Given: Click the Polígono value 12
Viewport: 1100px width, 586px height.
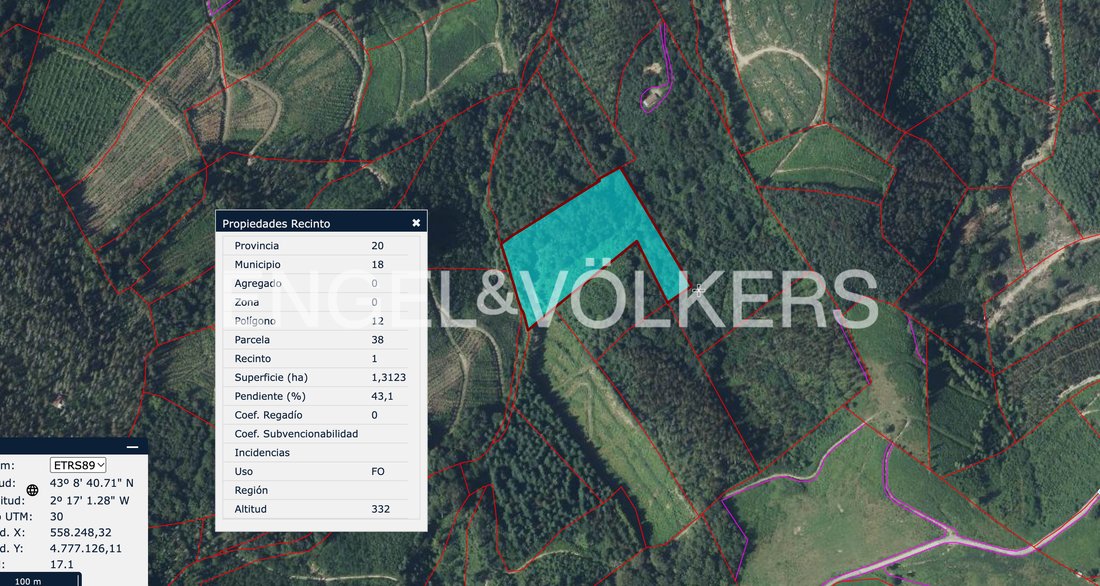Looking at the screenshot, I should [x=377, y=321].
